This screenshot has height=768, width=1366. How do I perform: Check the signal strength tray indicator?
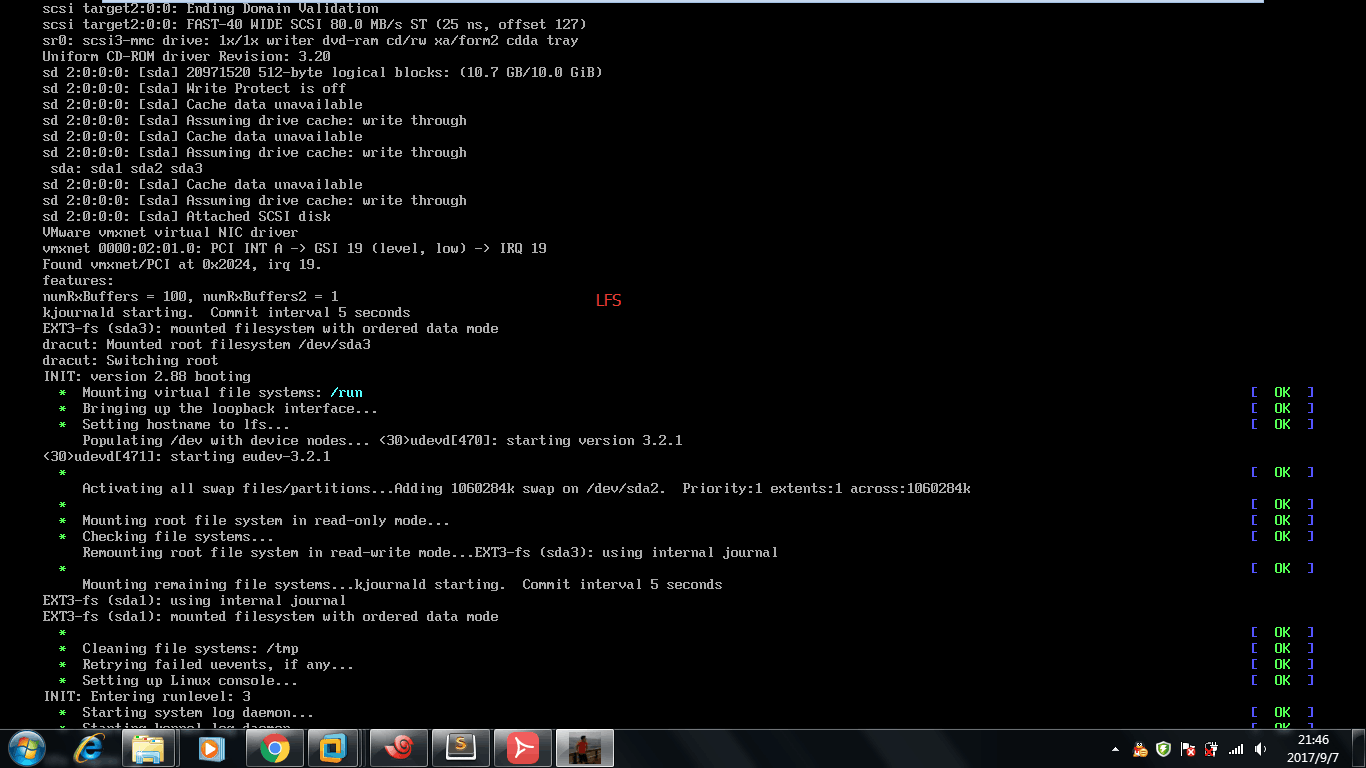pos(1234,749)
